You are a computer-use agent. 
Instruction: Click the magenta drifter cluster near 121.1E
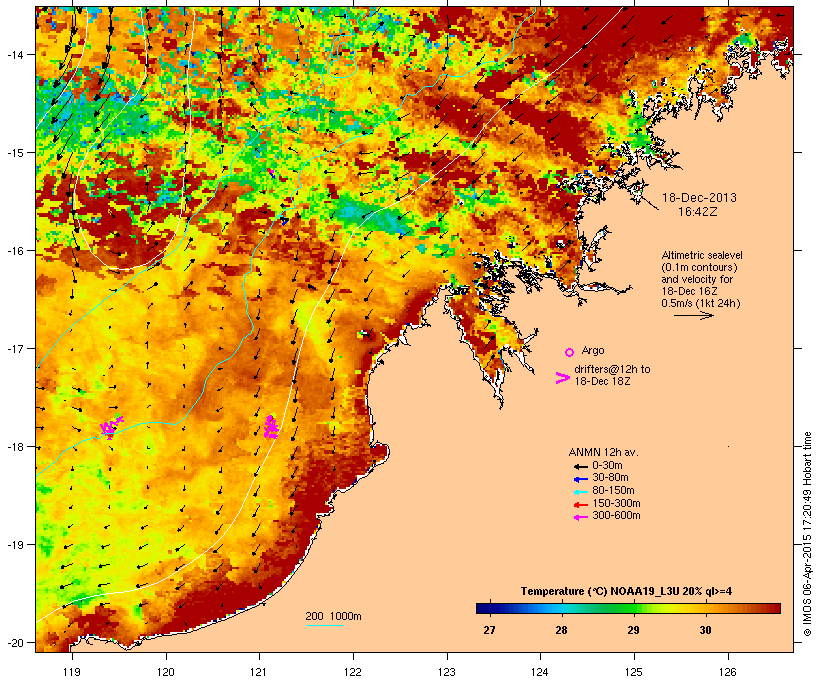point(271,427)
